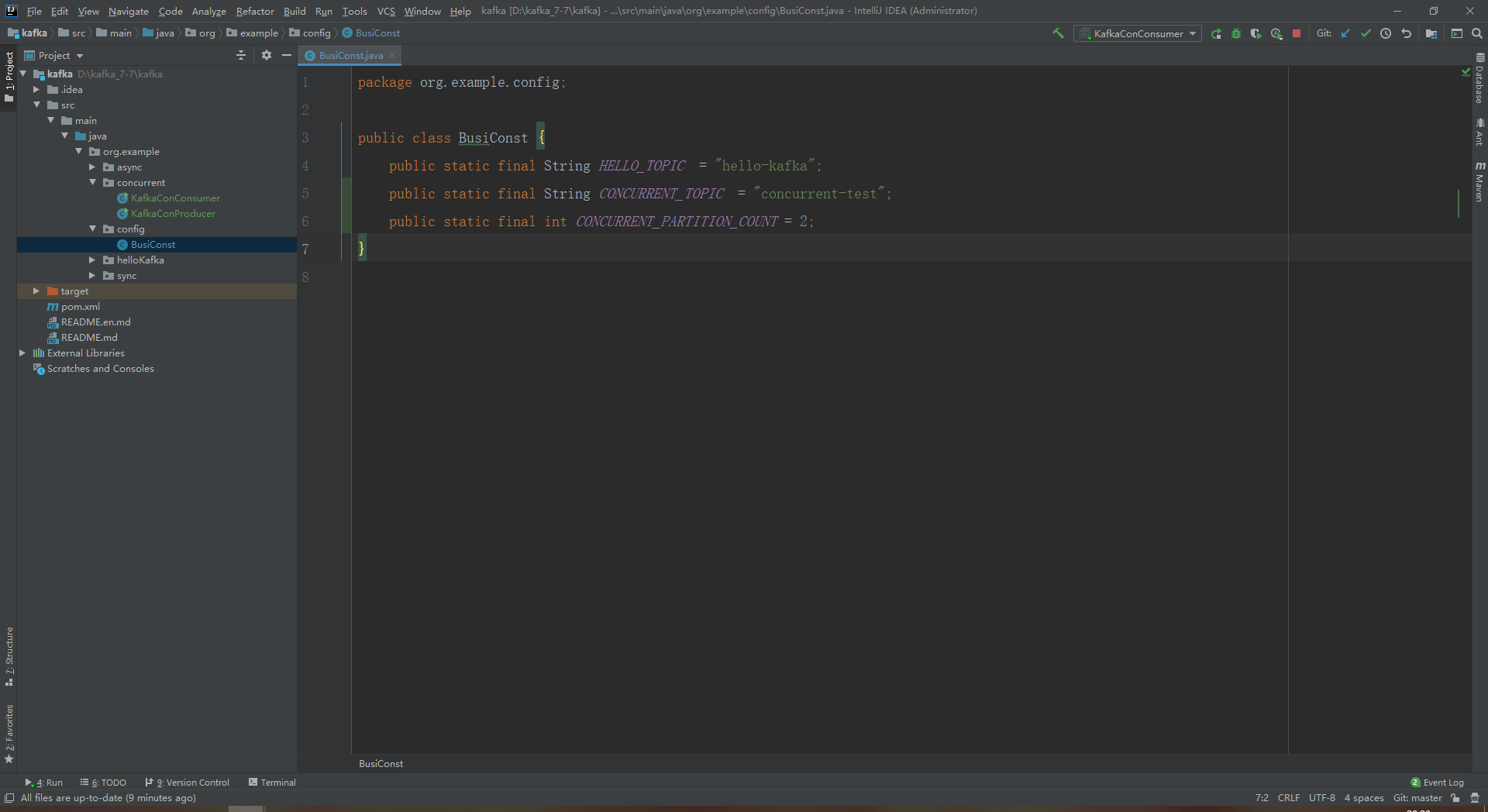Click the Git Update Project blue arrow

pyautogui.click(x=1345, y=33)
